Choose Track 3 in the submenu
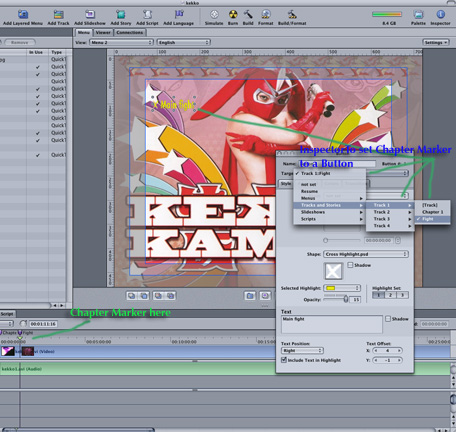 (390, 219)
